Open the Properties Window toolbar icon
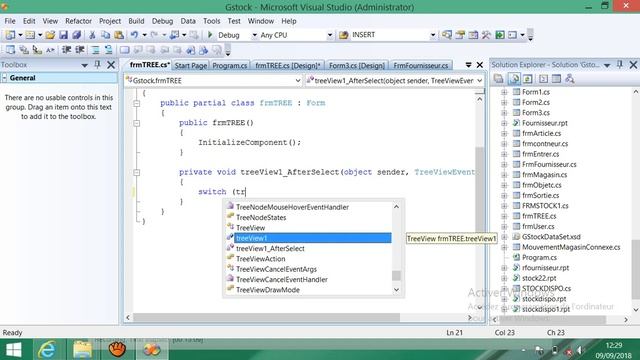Screen dimensions: 640x360 (460, 35)
